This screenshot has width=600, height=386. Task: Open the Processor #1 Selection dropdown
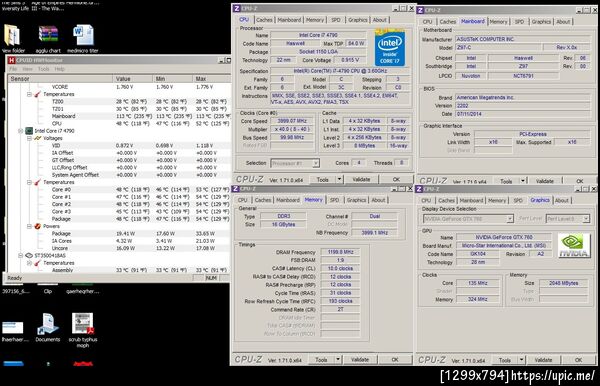coord(316,163)
